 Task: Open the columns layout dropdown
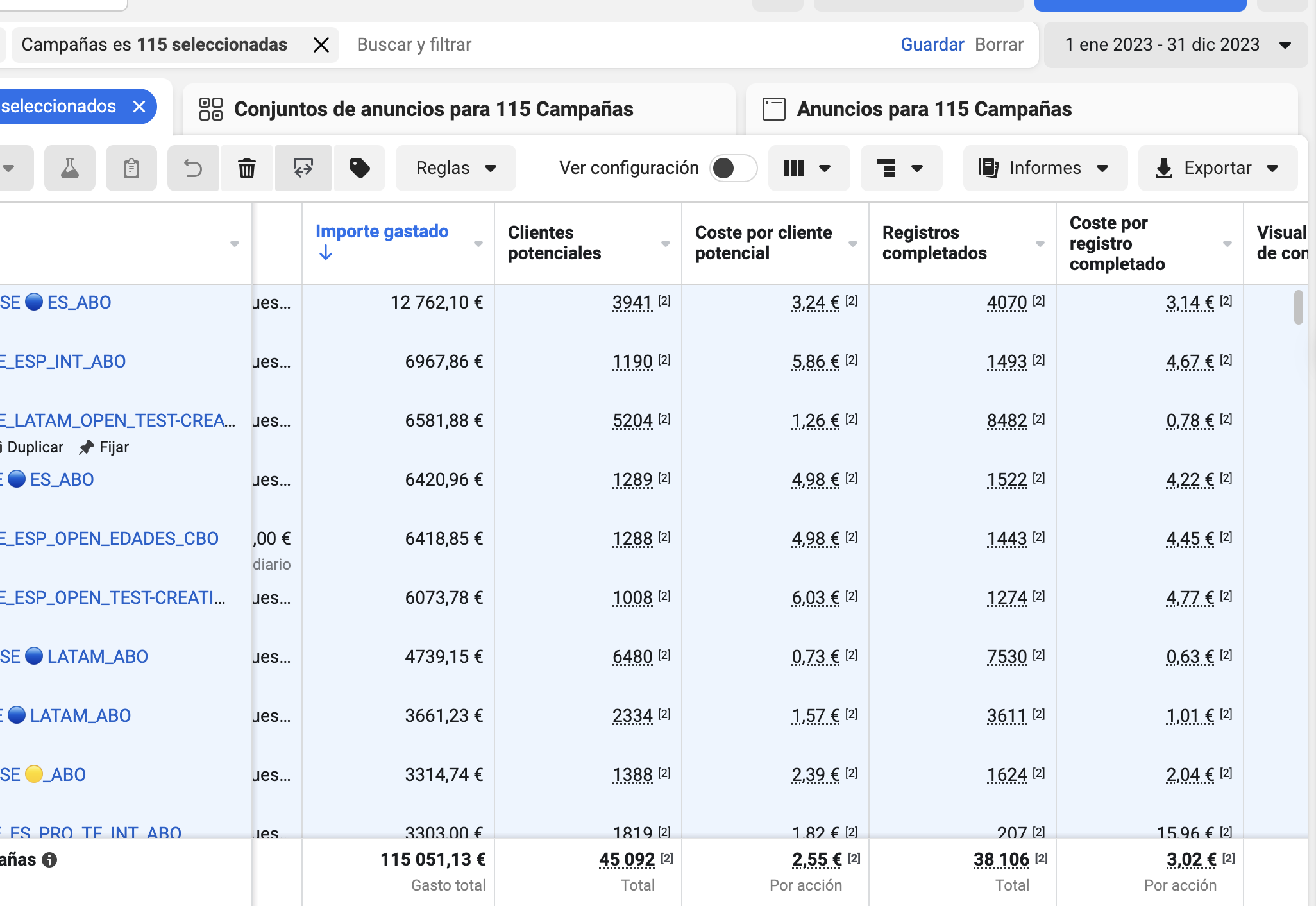tap(808, 168)
